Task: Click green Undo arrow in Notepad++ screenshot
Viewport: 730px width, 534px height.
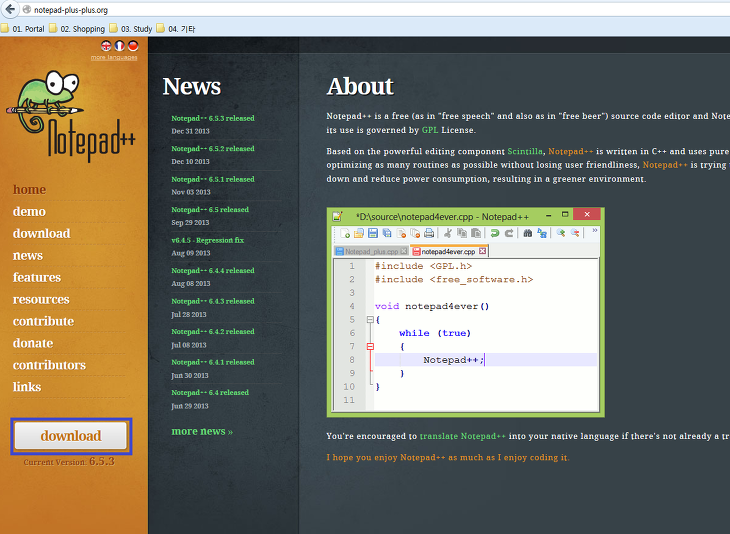Action: point(495,233)
